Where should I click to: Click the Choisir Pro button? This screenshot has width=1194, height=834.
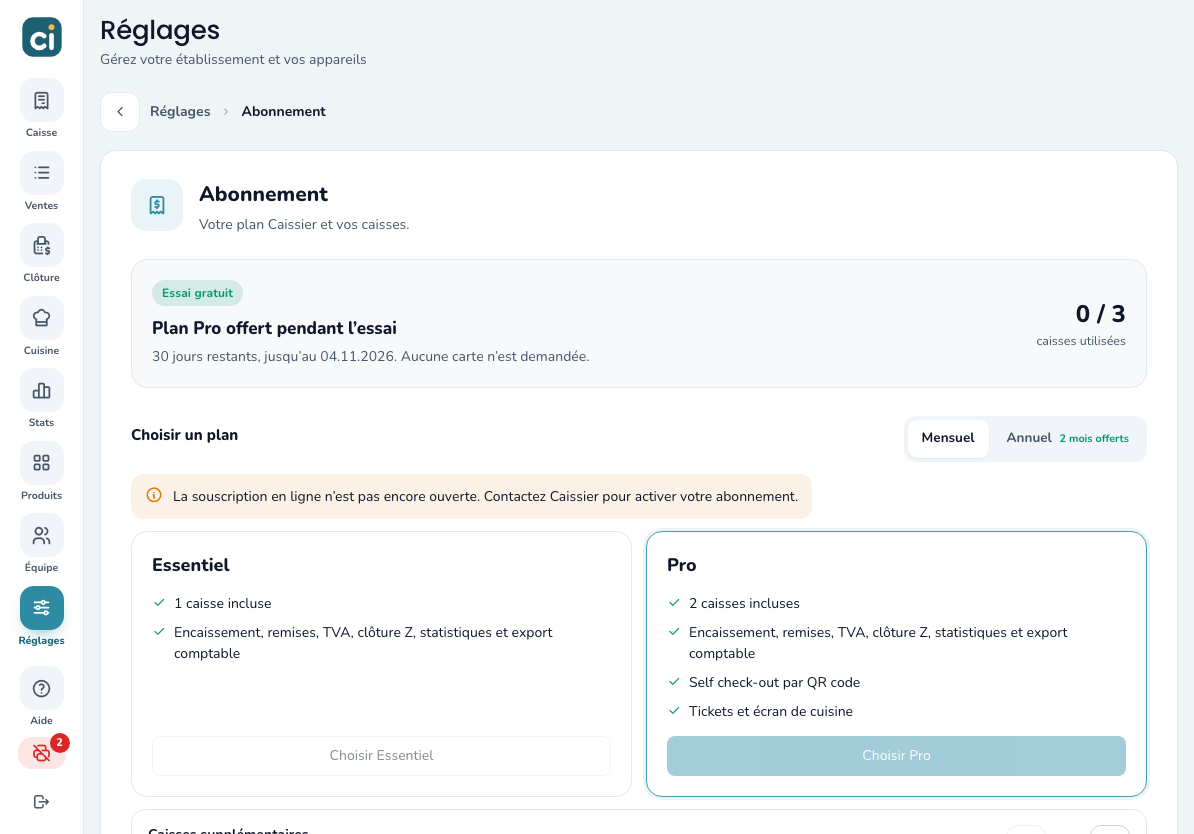(896, 756)
